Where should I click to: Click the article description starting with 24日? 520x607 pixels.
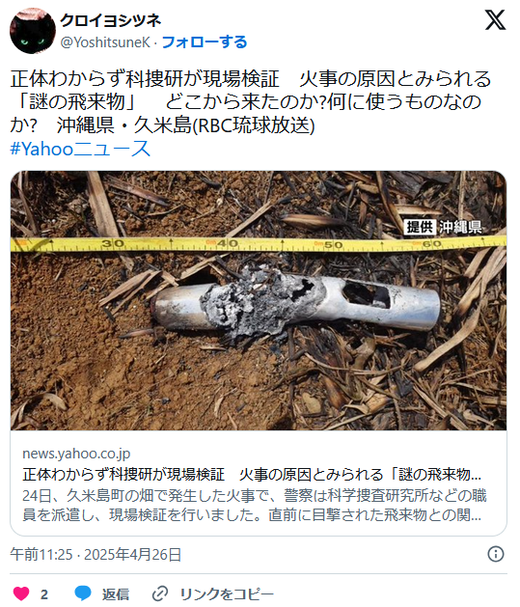tap(254, 505)
